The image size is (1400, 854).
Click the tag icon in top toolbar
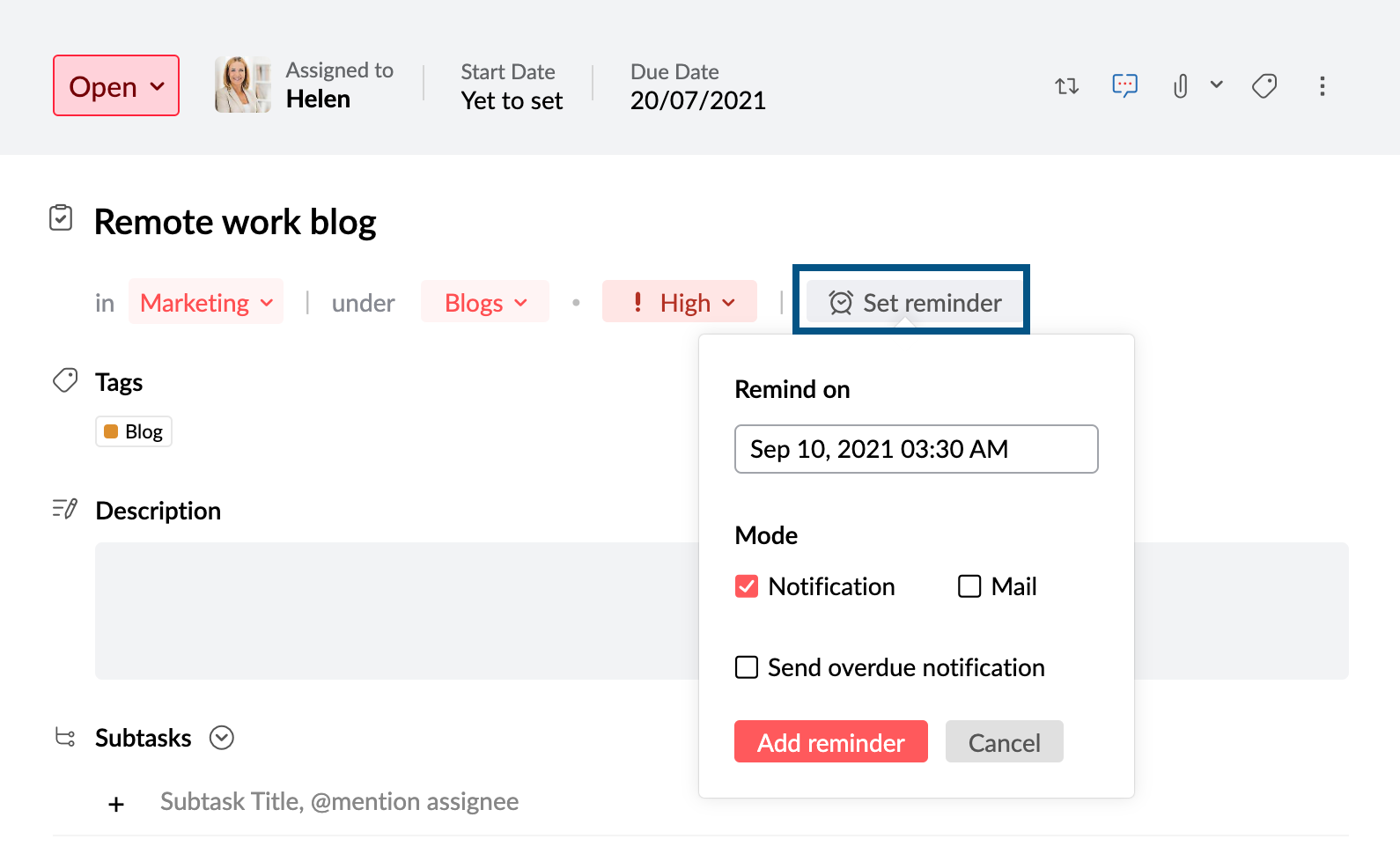(1264, 86)
